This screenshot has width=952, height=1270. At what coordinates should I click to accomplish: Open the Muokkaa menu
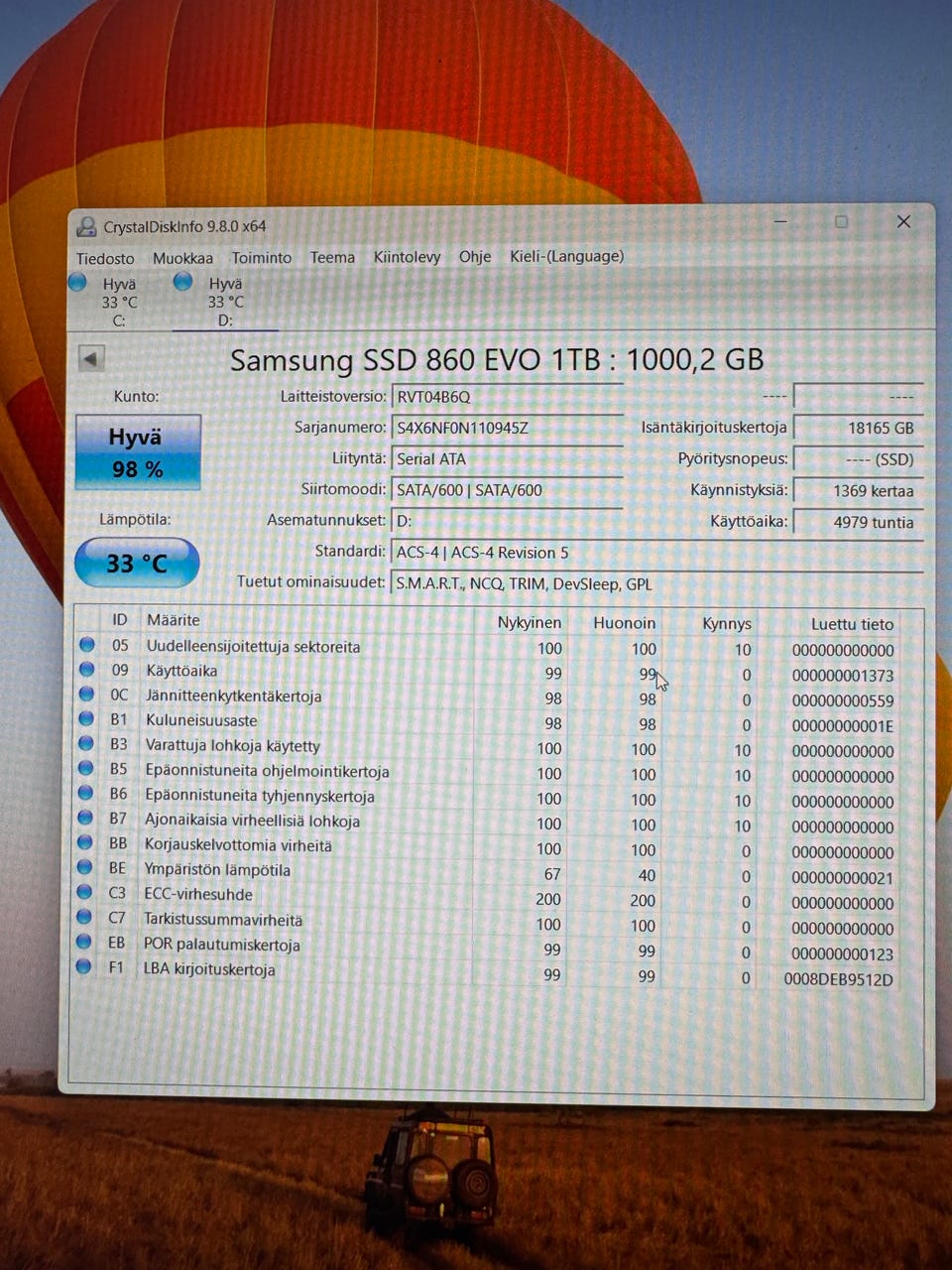[x=182, y=258]
